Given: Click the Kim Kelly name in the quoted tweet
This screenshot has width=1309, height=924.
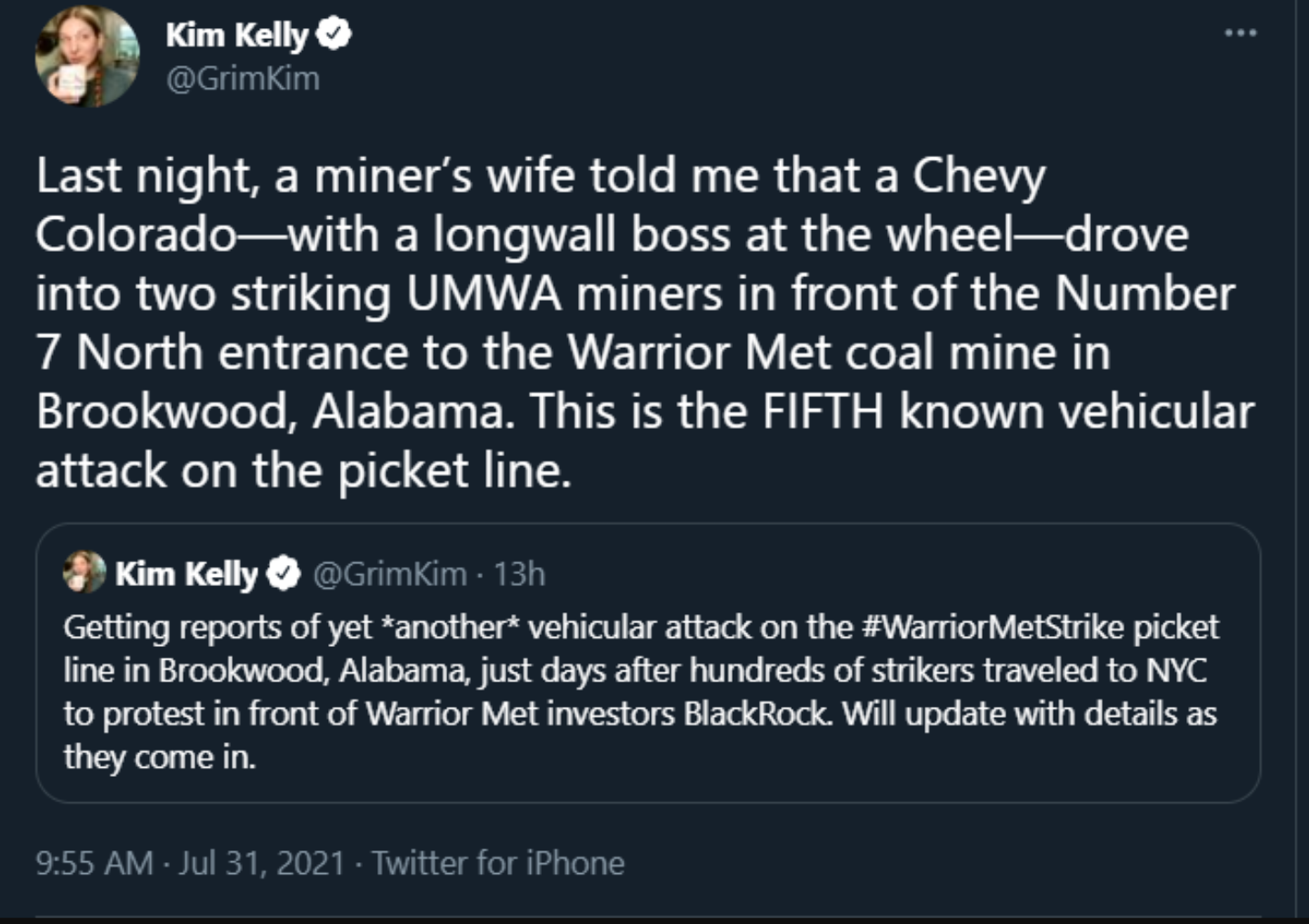Looking at the screenshot, I should 187,573.
